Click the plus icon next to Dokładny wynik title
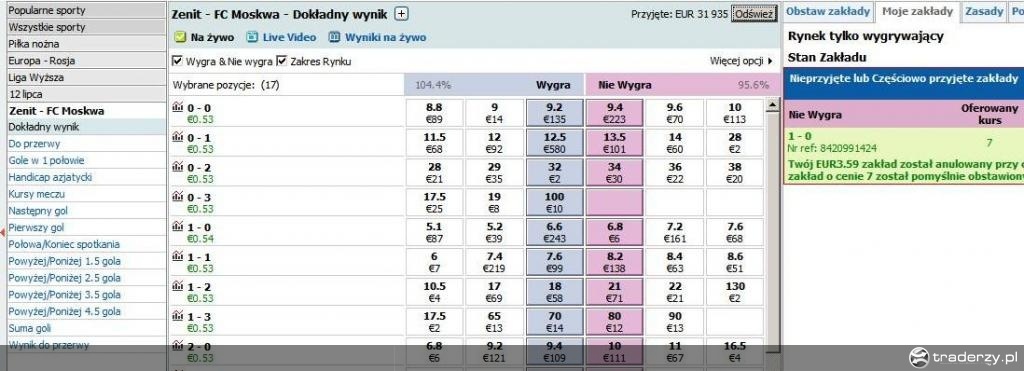1024x371 pixels. click(x=402, y=14)
